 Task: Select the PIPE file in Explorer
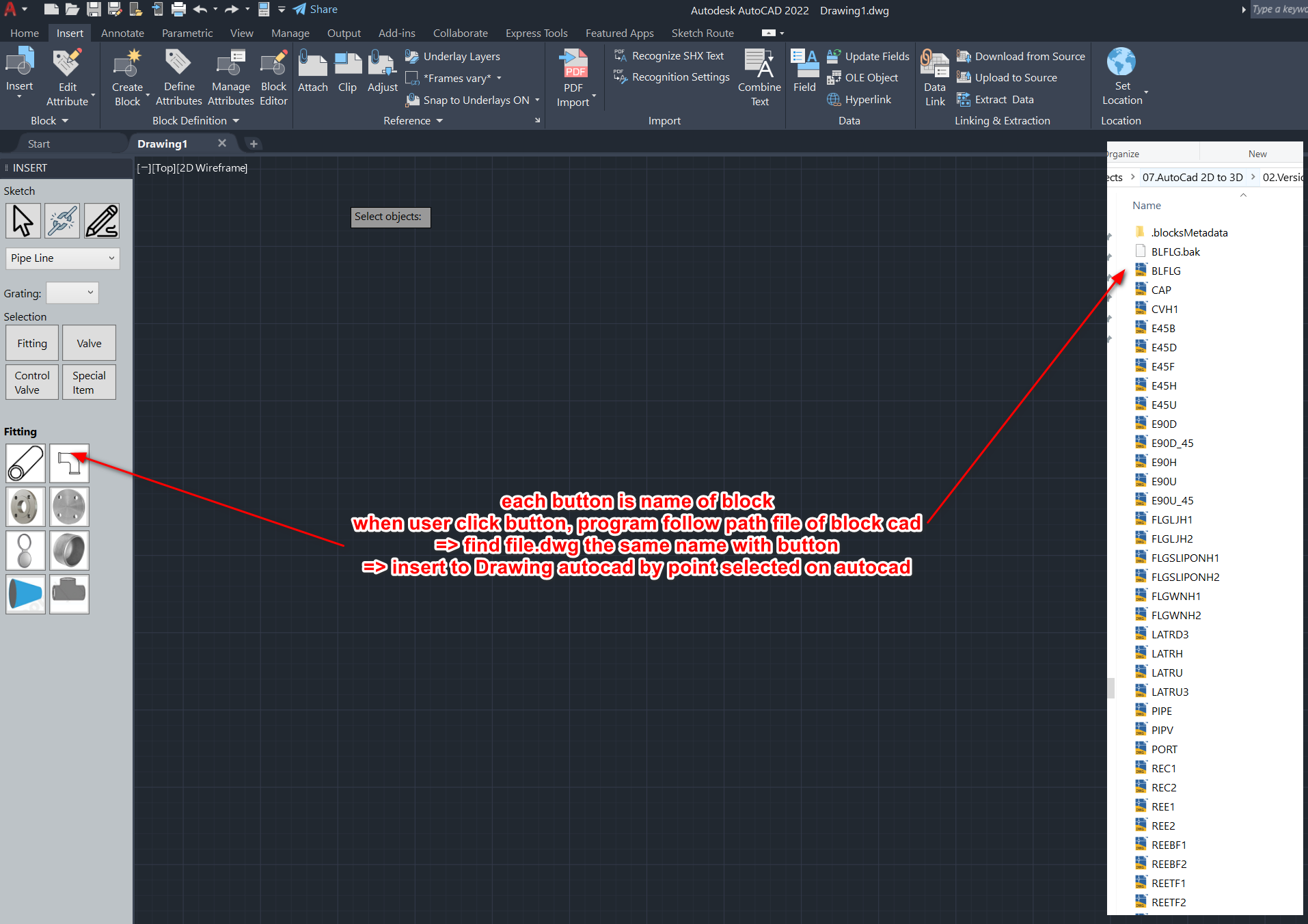(1161, 711)
